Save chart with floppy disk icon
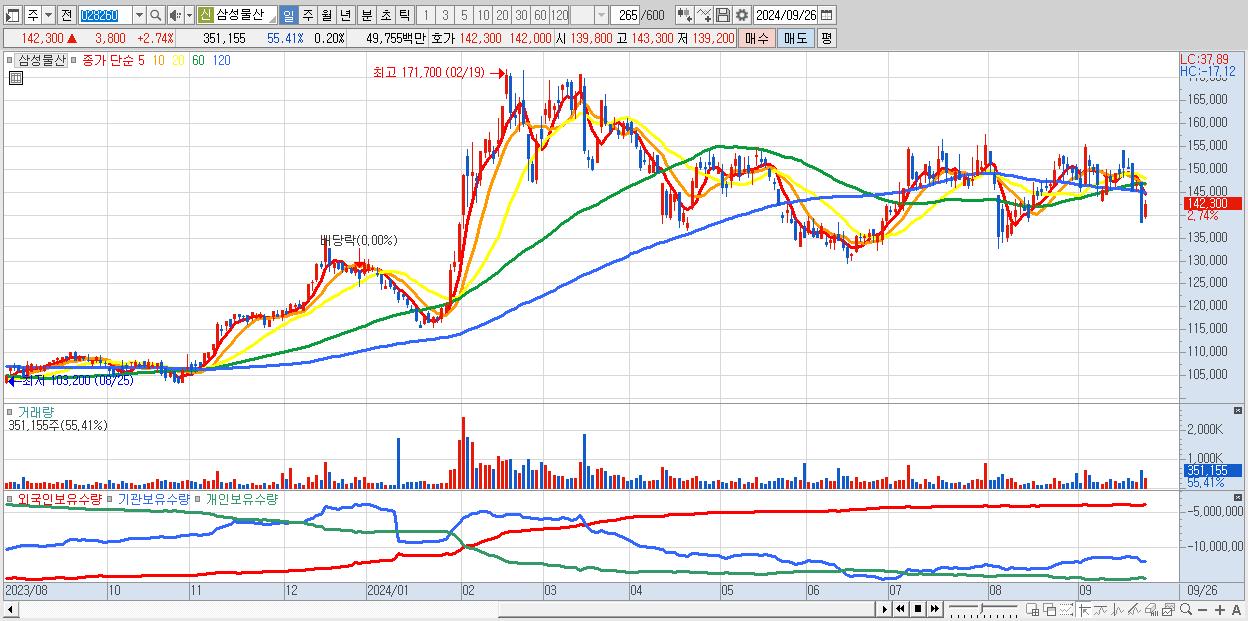This screenshot has height=621, width=1248. 723,15
